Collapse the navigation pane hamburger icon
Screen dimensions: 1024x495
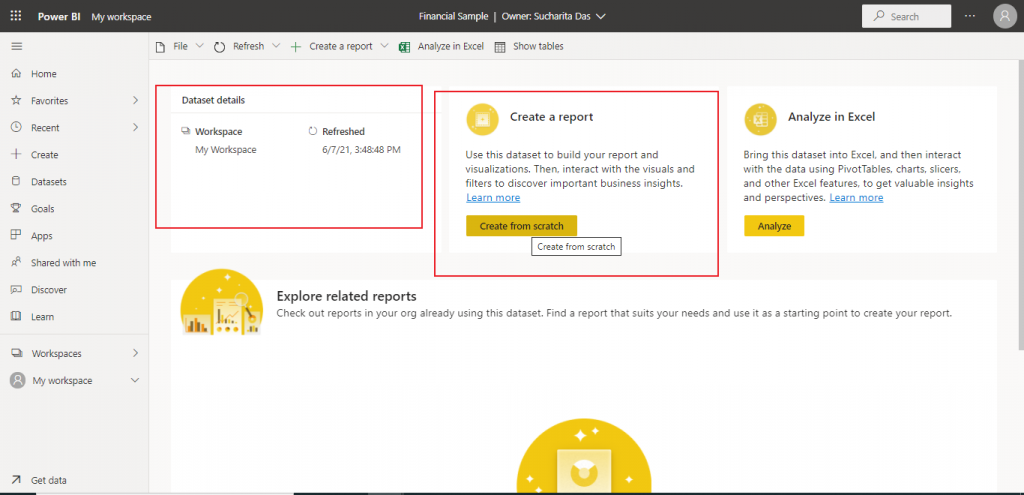tap(16, 46)
